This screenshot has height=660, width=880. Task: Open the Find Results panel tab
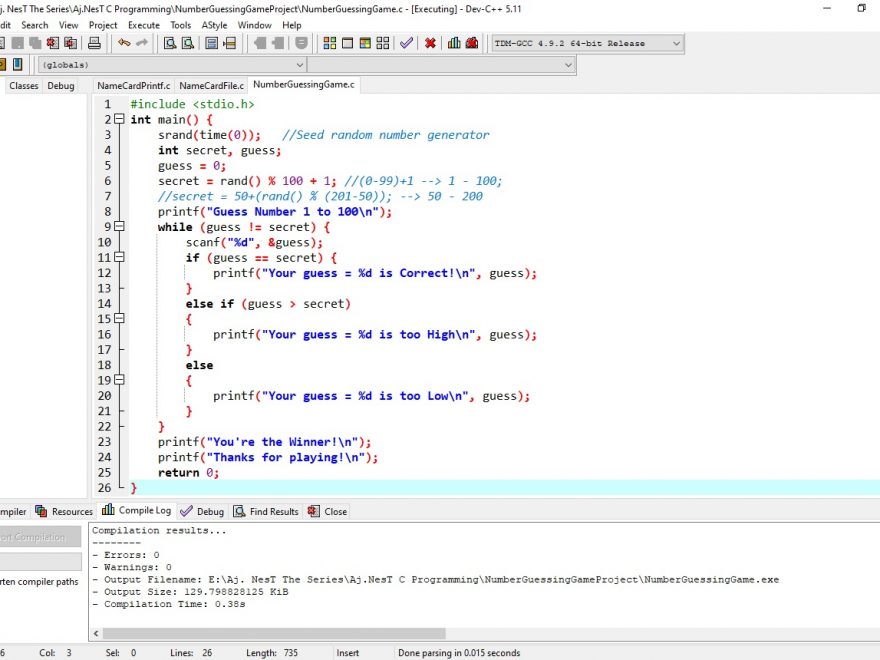coord(266,511)
